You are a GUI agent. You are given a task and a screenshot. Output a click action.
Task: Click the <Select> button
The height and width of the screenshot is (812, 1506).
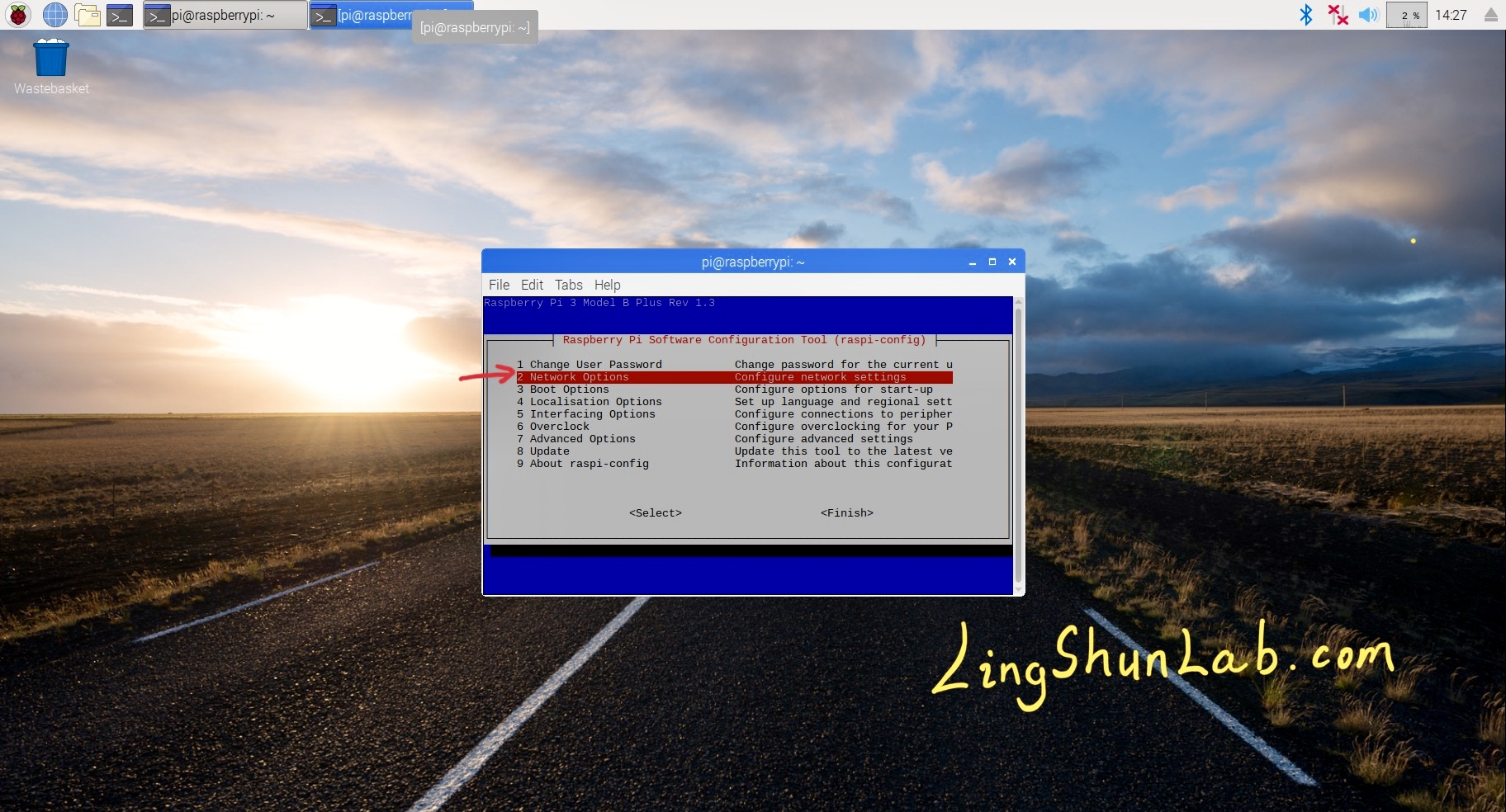[x=656, y=513]
